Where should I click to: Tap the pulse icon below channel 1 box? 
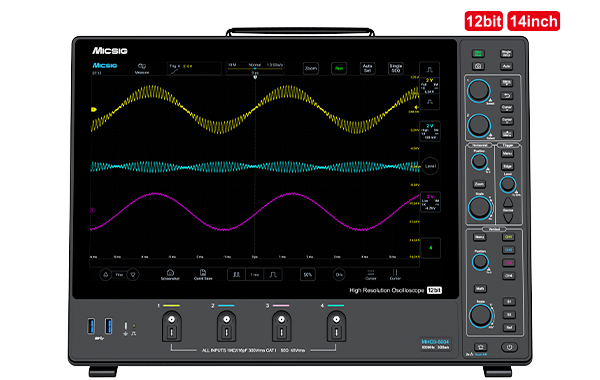point(430,102)
